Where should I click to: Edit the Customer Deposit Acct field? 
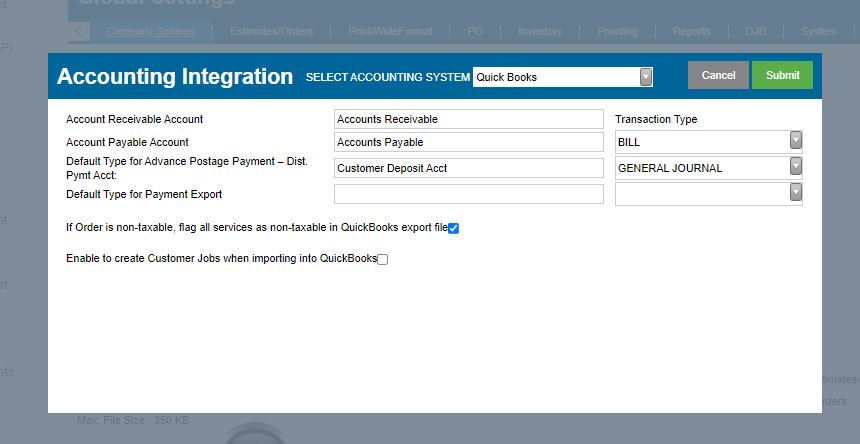pyautogui.click(x=468, y=168)
